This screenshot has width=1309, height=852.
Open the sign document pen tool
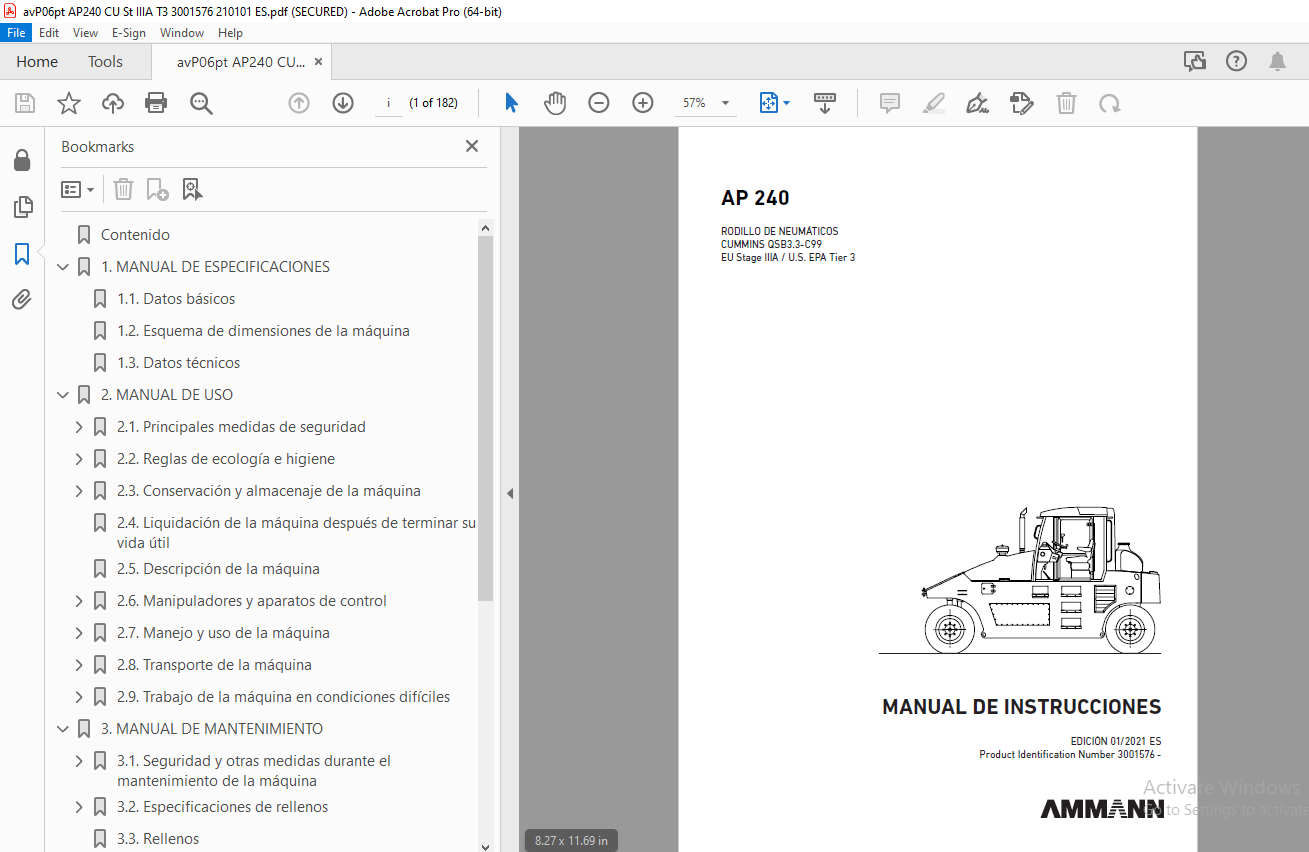(x=977, y=103)
